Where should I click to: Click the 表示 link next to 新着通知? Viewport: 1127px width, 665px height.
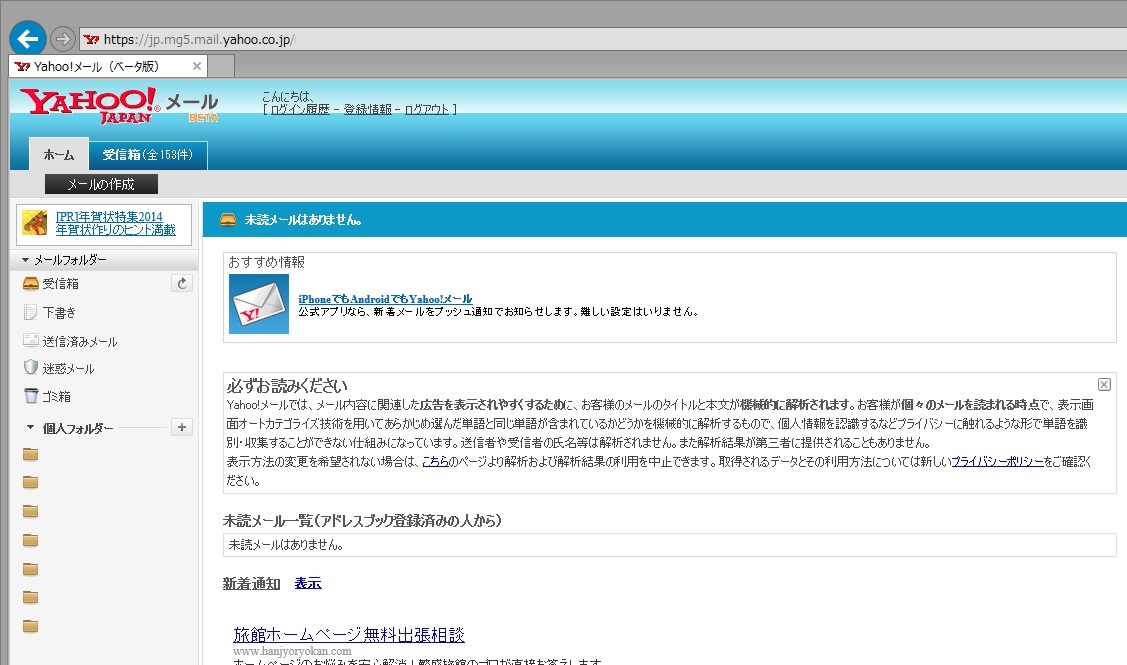308,583
